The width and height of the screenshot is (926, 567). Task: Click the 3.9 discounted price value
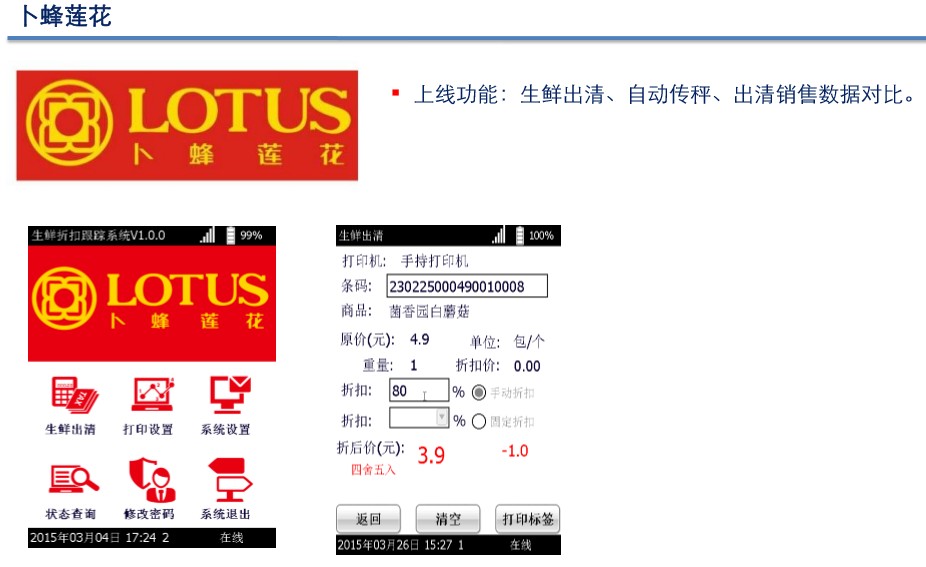431,455
